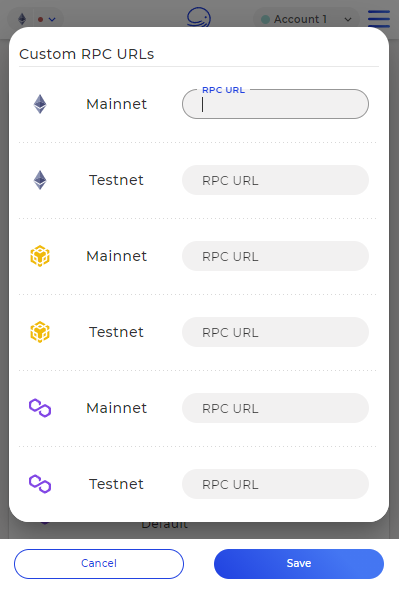Click the yellow BNB icon beside Testnet

40,332
